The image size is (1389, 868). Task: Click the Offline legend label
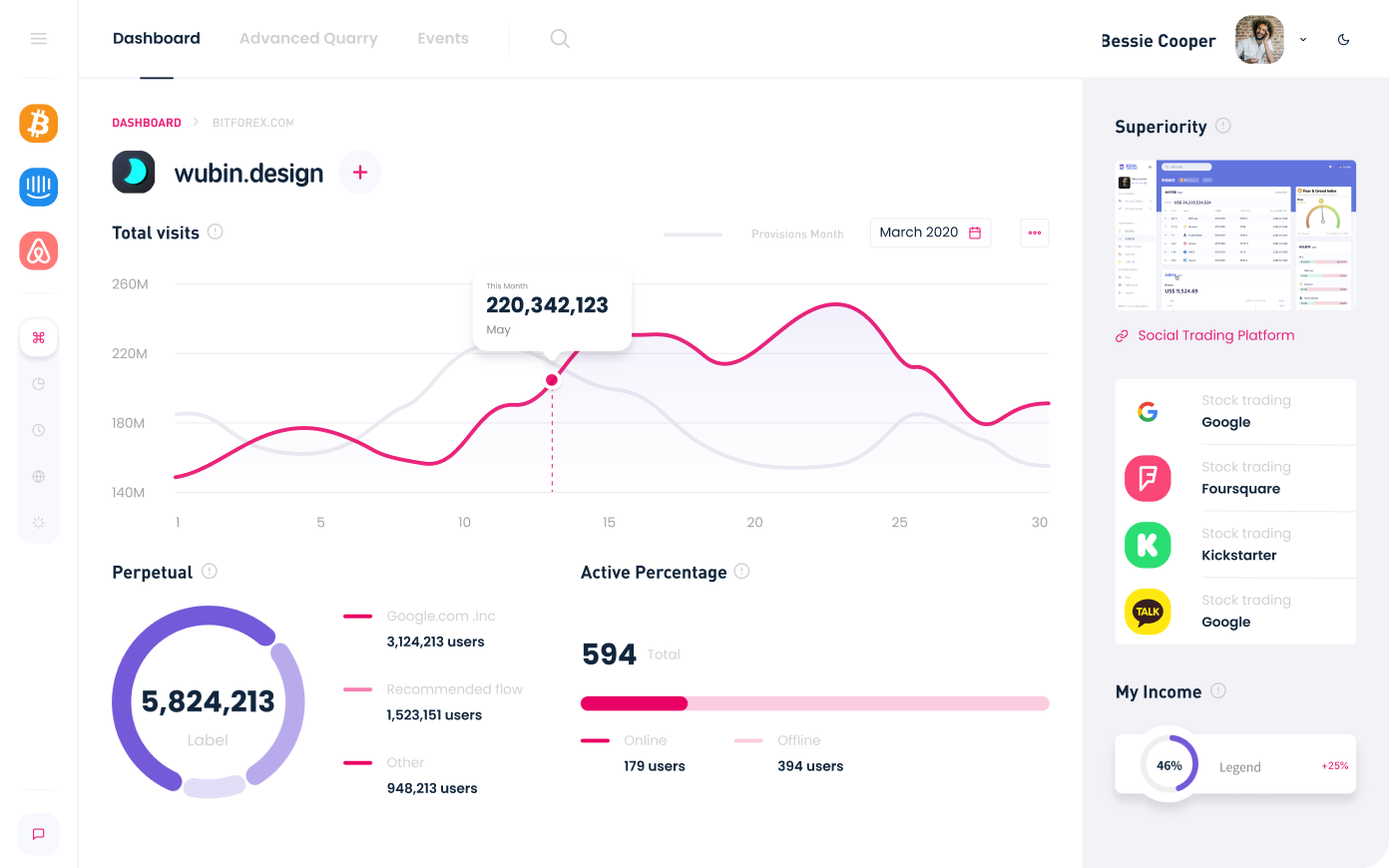[x=798, y=740]
